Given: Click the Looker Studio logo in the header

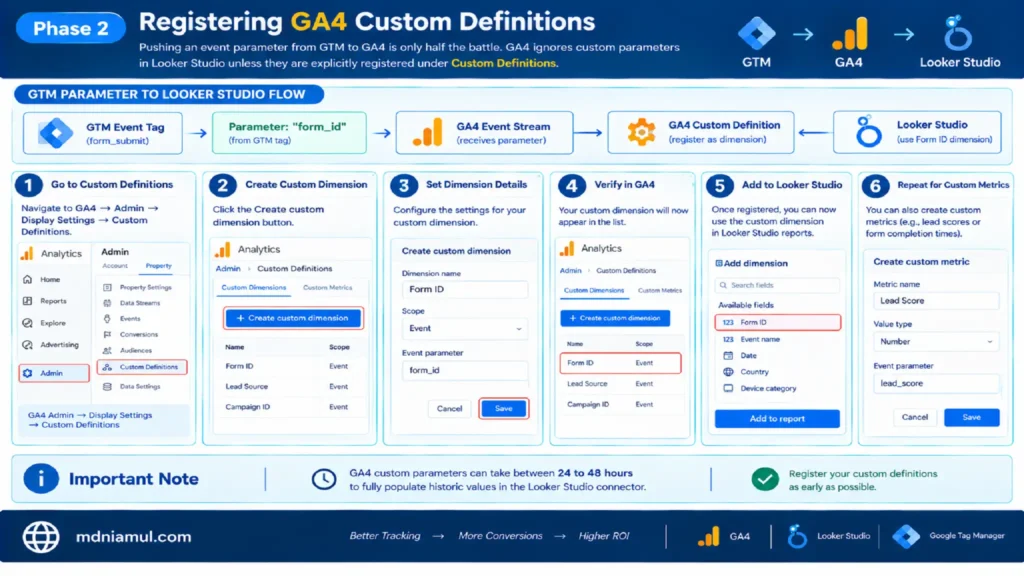Looking at the screenshot, I should (x=957, y=33).
